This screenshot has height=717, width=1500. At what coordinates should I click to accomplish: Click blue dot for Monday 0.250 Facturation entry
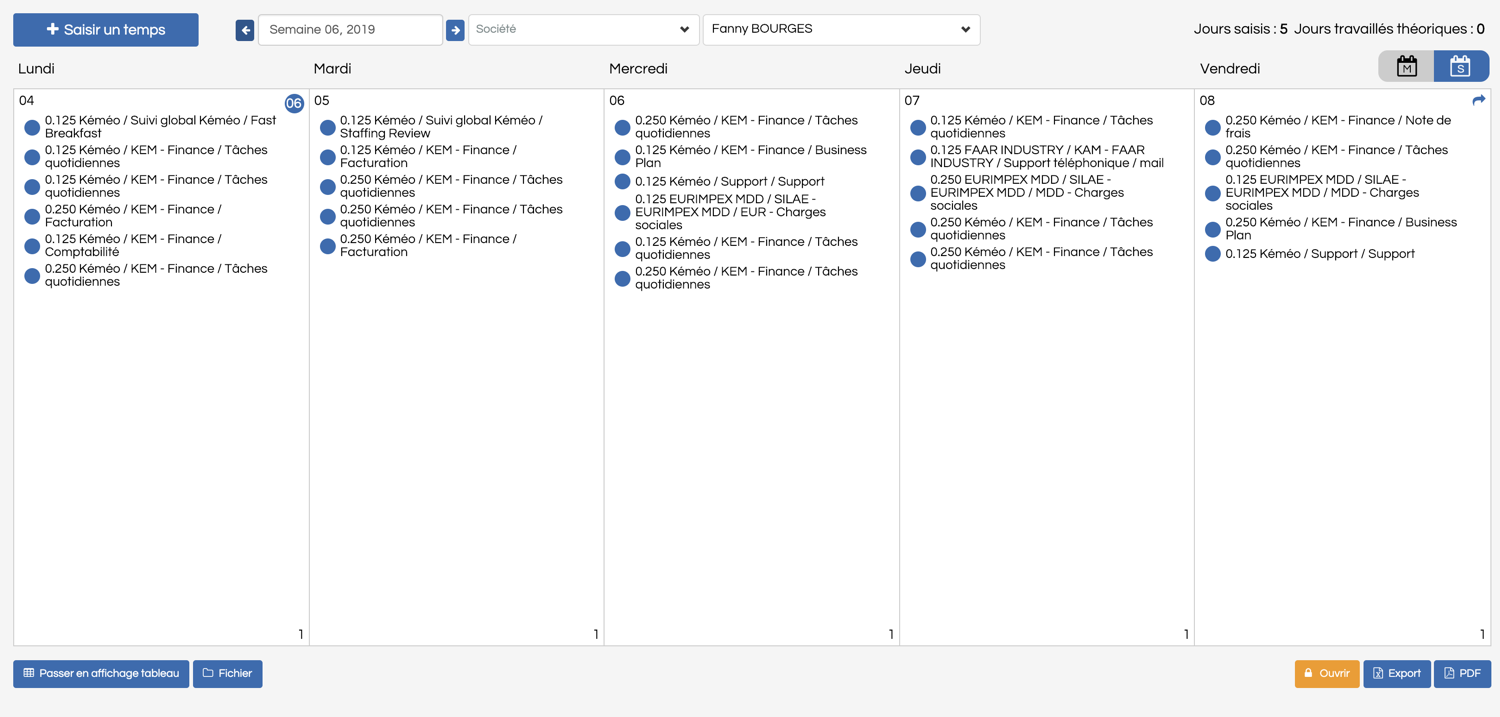[x=32, y=216]
